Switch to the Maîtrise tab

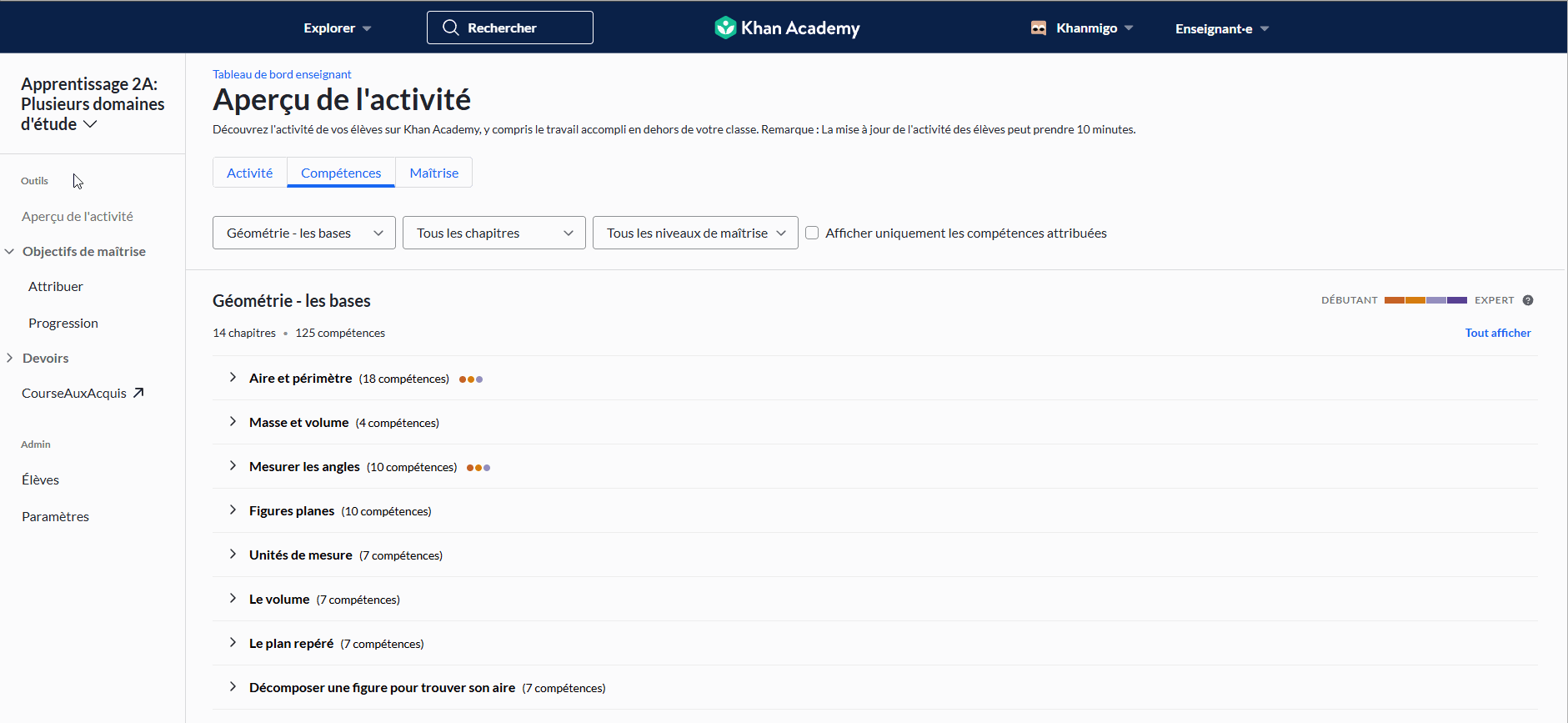(x=434, y=173)
